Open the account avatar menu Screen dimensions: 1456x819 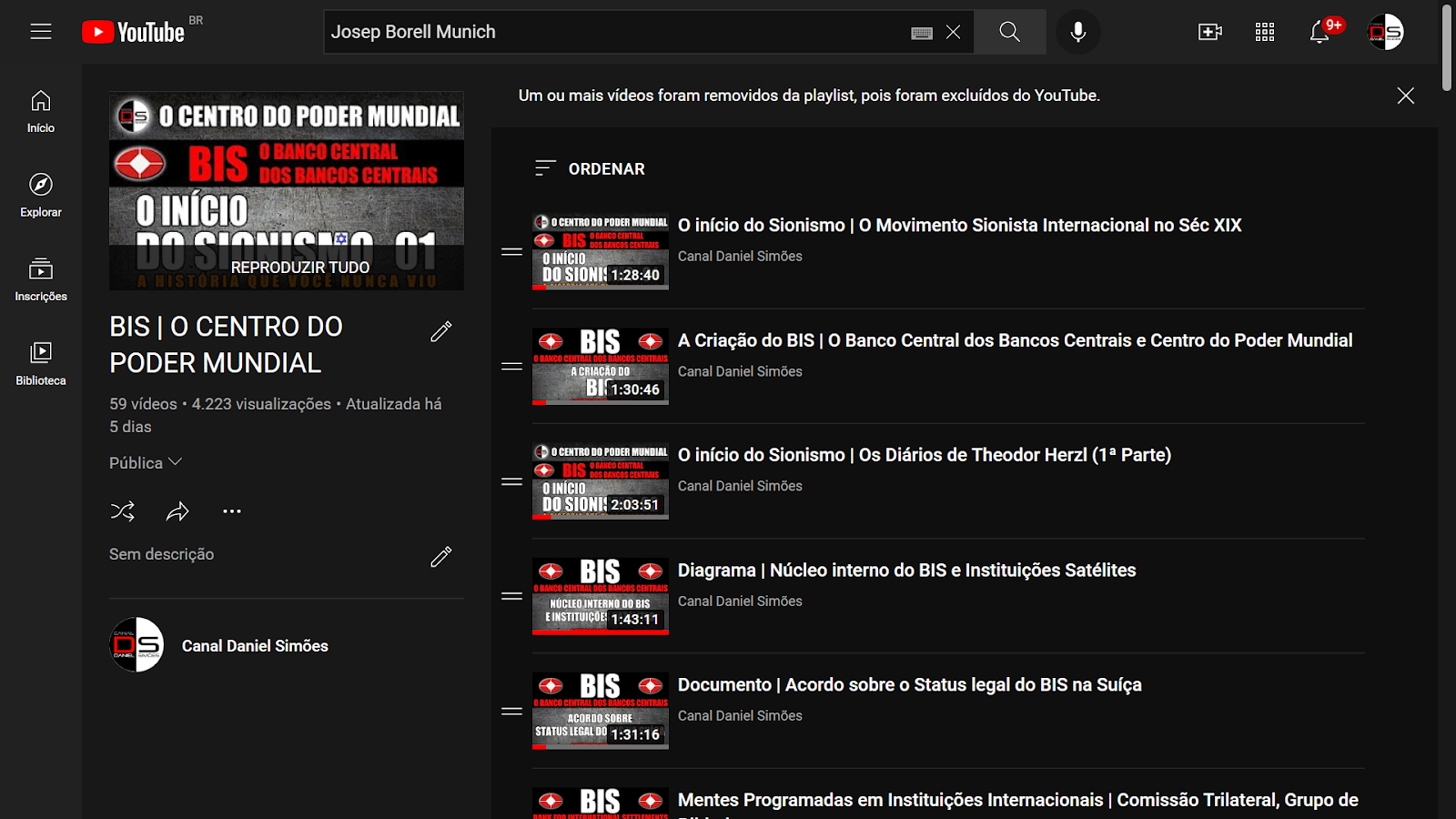(1385, 32)
